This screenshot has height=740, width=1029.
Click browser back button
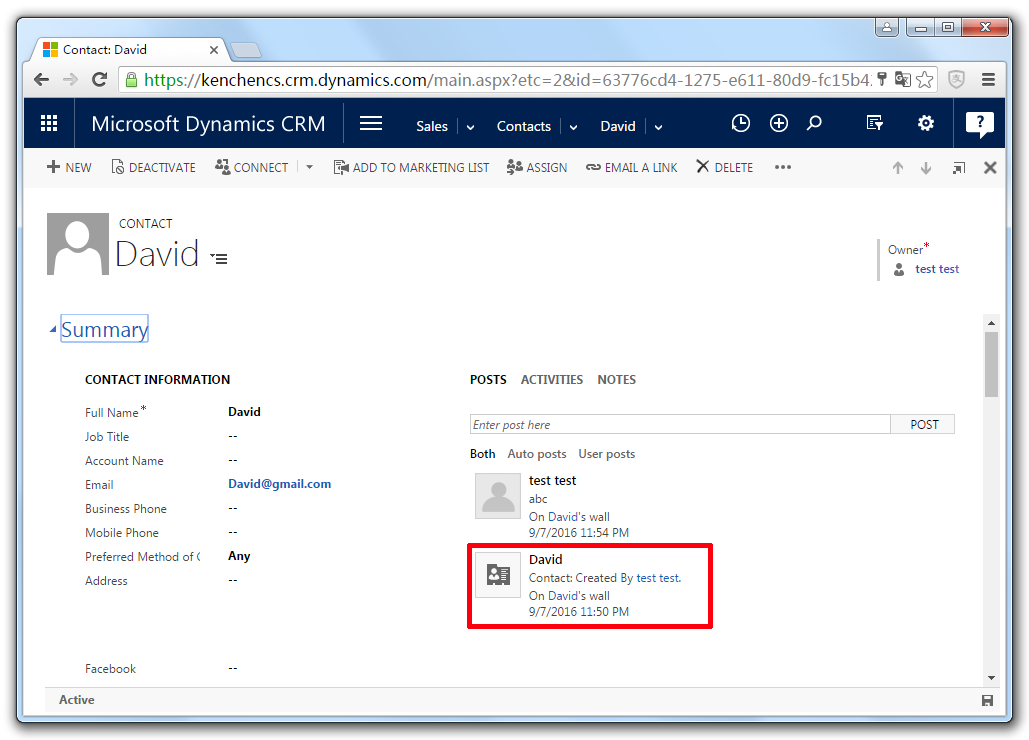pyautogui.click(x=41, y=79)
